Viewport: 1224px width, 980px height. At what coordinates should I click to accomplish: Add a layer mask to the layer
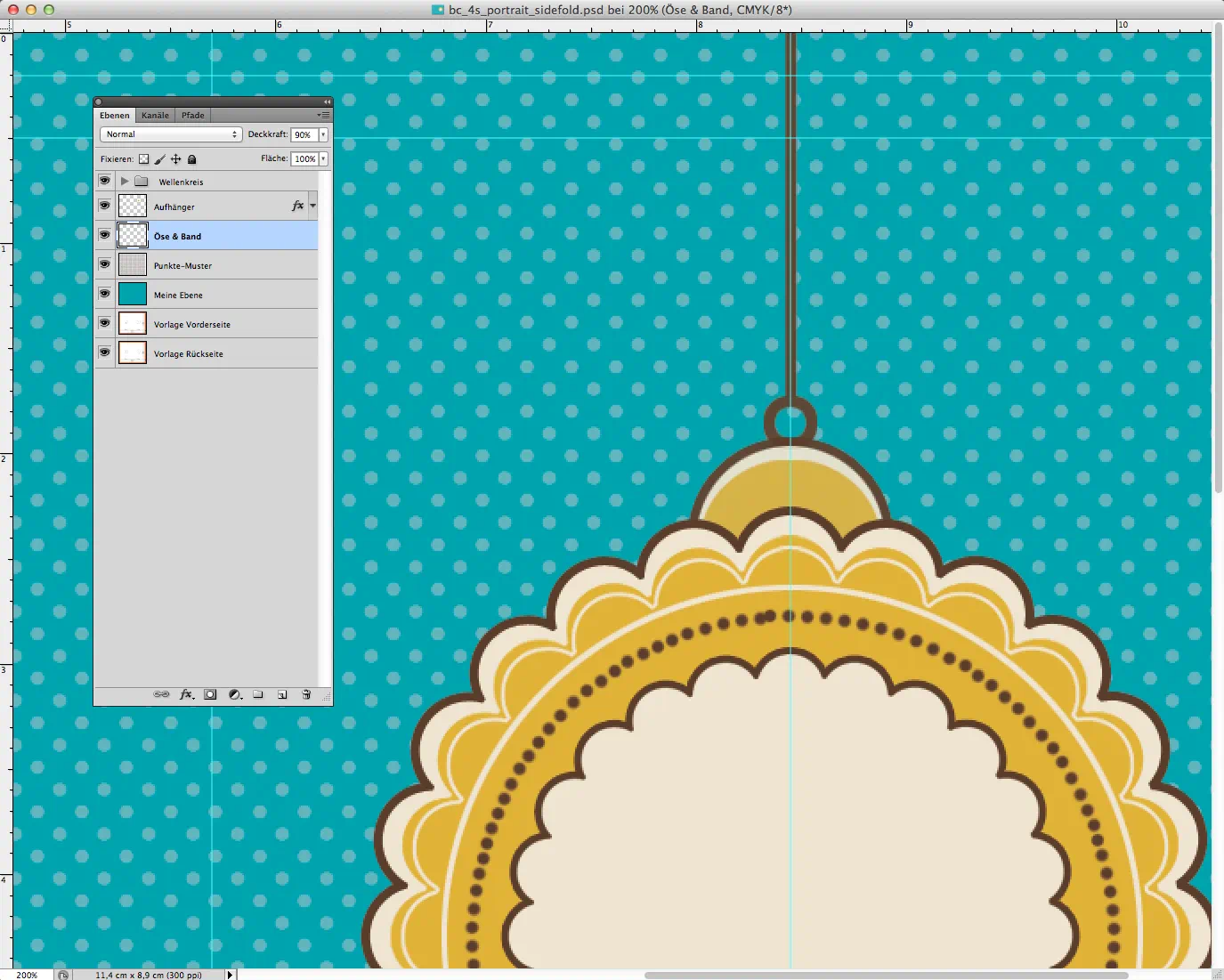pyautogui.click(x=210, y=694)
